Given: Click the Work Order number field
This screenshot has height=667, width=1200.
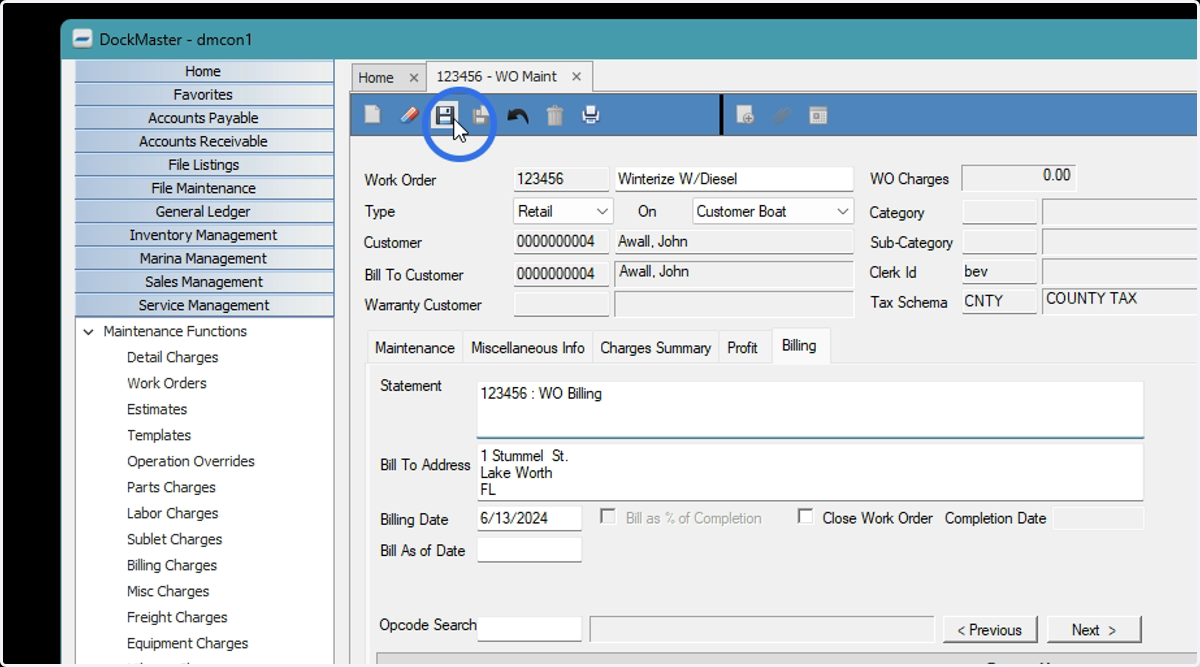Looking at the screenshot, I should click(561, 180).
